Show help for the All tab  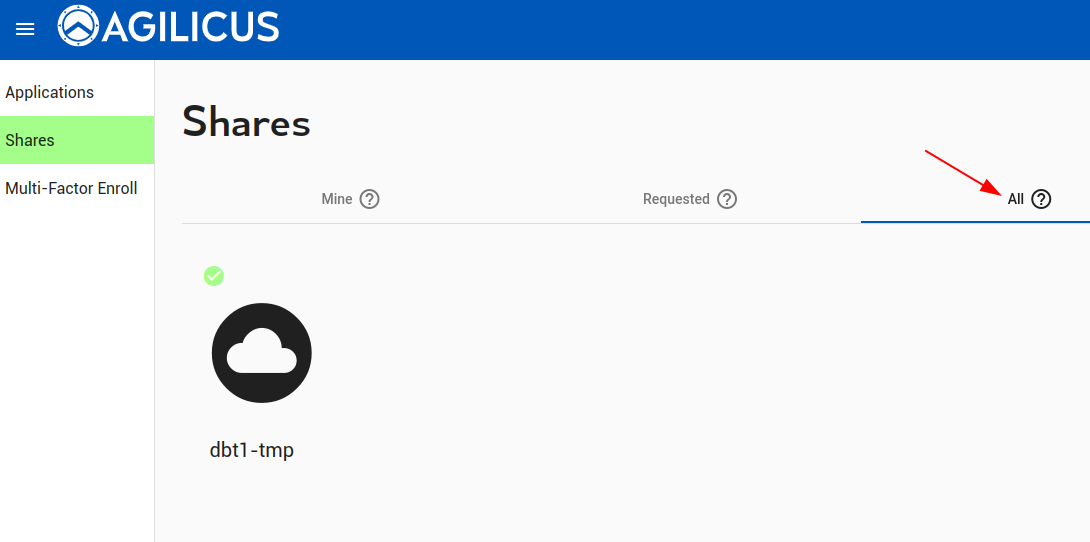(x=1041, y=199)
